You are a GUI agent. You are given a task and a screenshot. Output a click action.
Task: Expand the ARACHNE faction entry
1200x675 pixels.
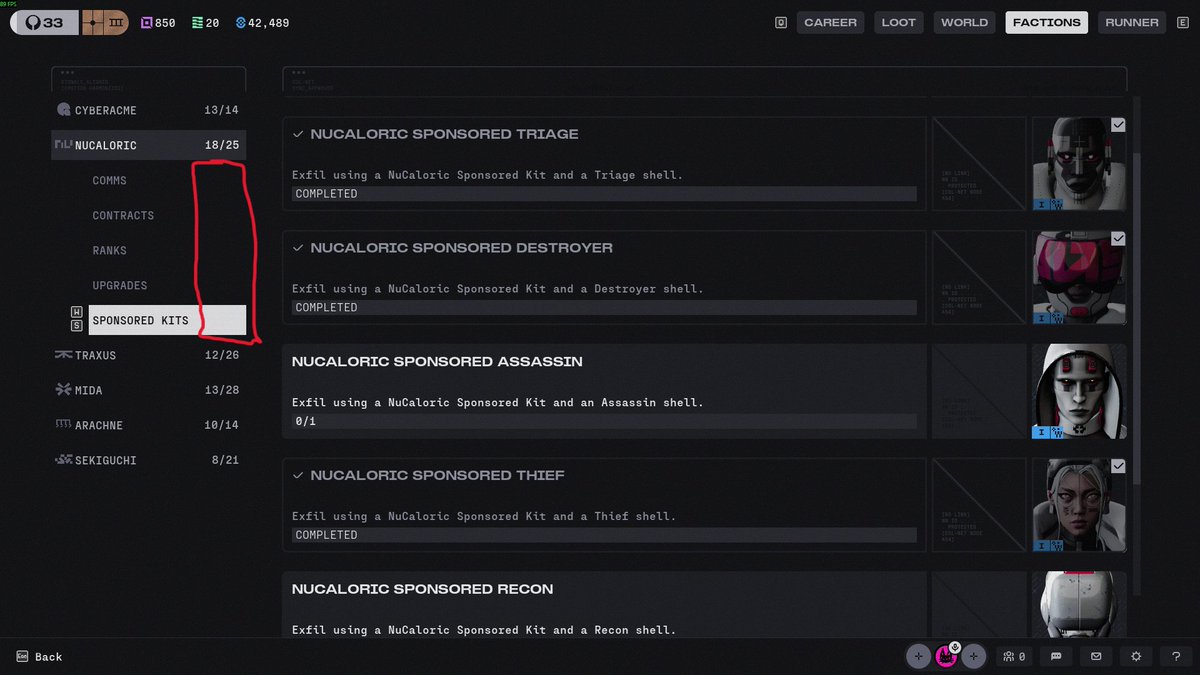(x=149, y=425)
